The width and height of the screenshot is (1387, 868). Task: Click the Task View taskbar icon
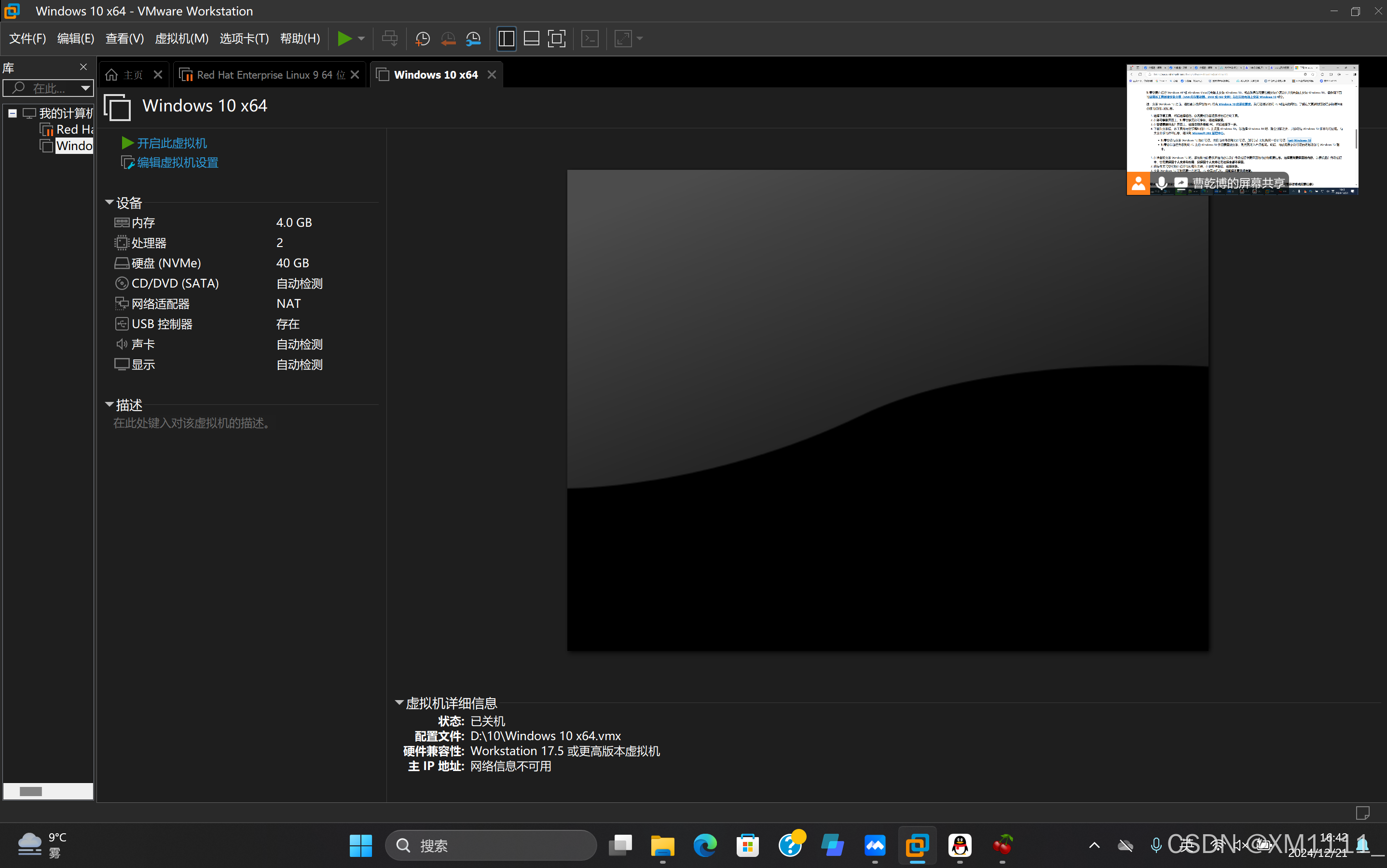coord(620,846)
